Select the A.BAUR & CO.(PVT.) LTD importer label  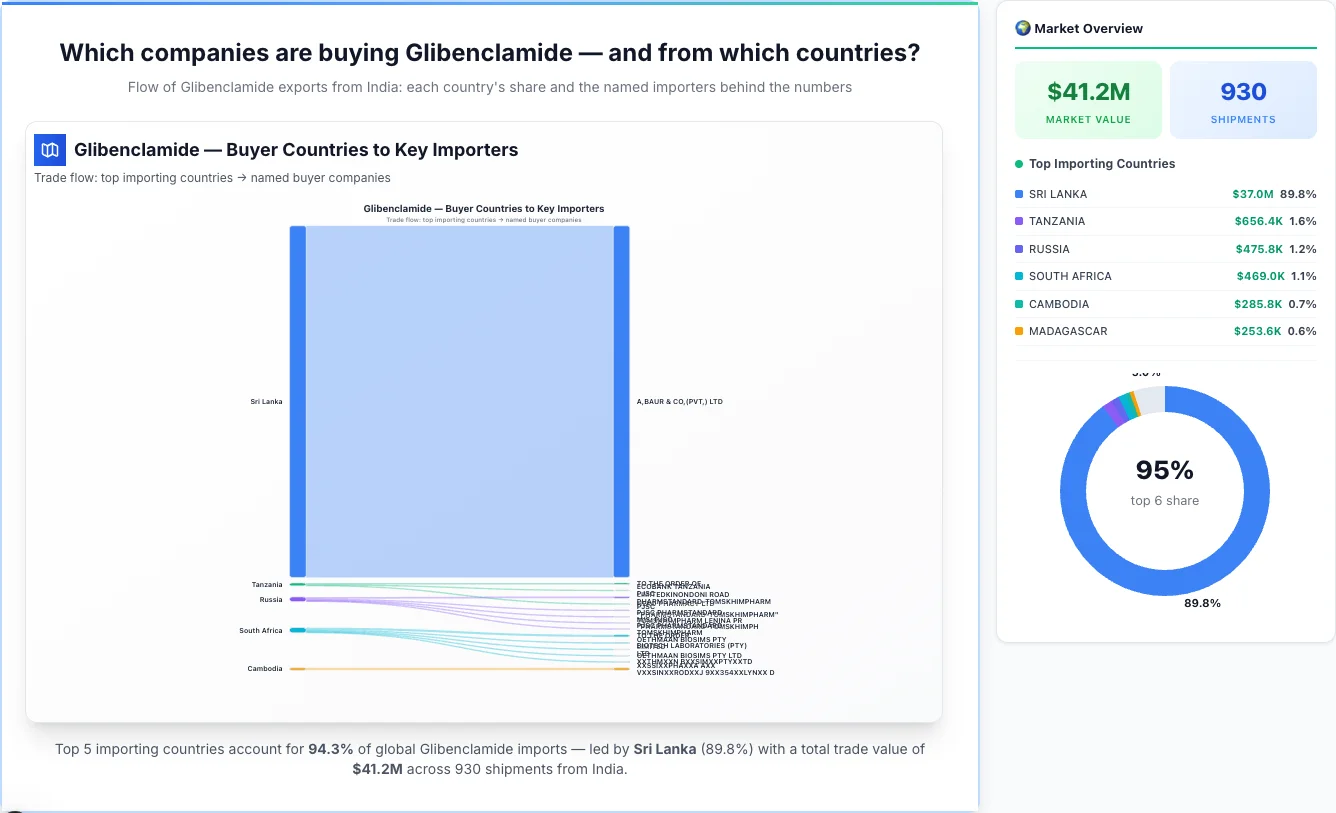coord(680,401)
